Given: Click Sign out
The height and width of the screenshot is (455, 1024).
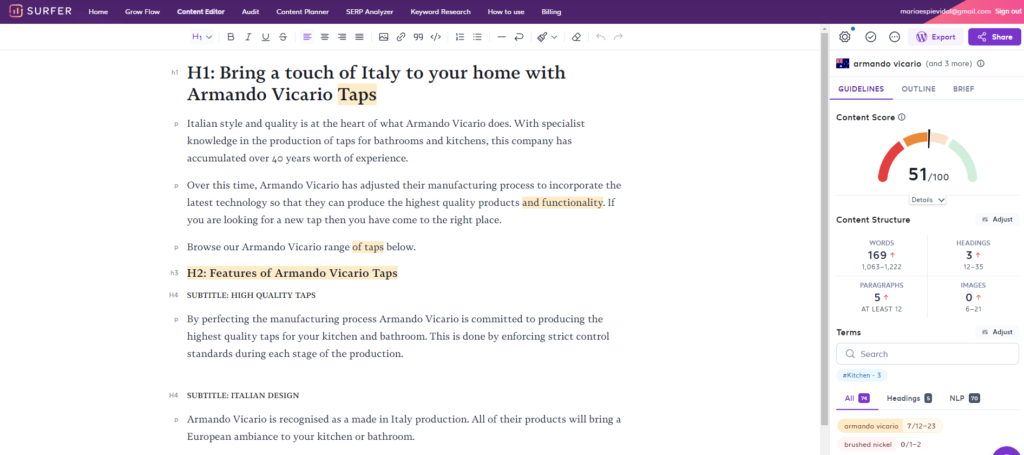Looking at the screenshot, I should [1008, 12].
